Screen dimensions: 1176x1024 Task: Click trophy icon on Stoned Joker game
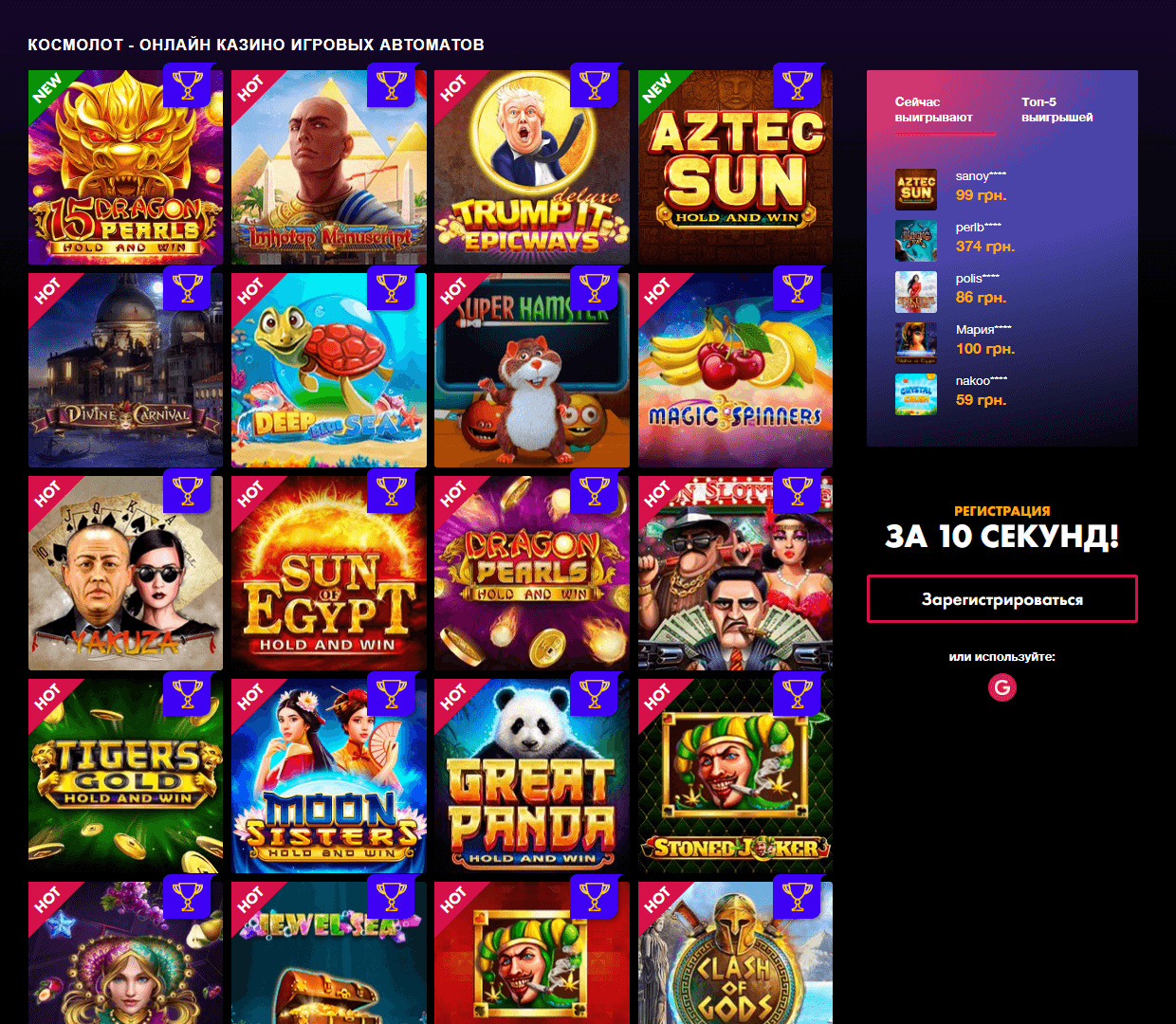(x=798, y=695)
